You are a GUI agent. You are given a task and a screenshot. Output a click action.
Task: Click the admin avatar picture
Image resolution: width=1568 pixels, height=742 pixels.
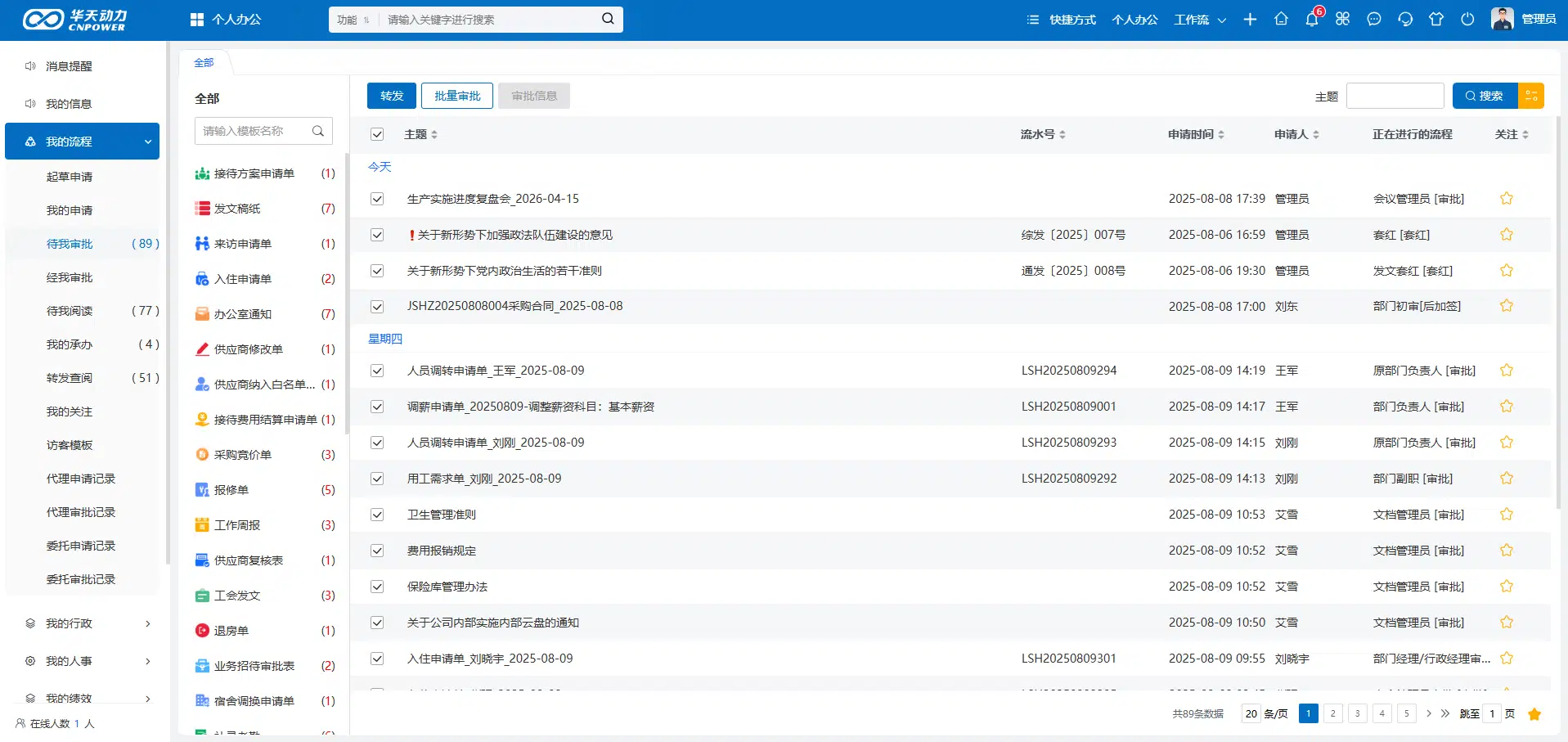coord(1503,19)
